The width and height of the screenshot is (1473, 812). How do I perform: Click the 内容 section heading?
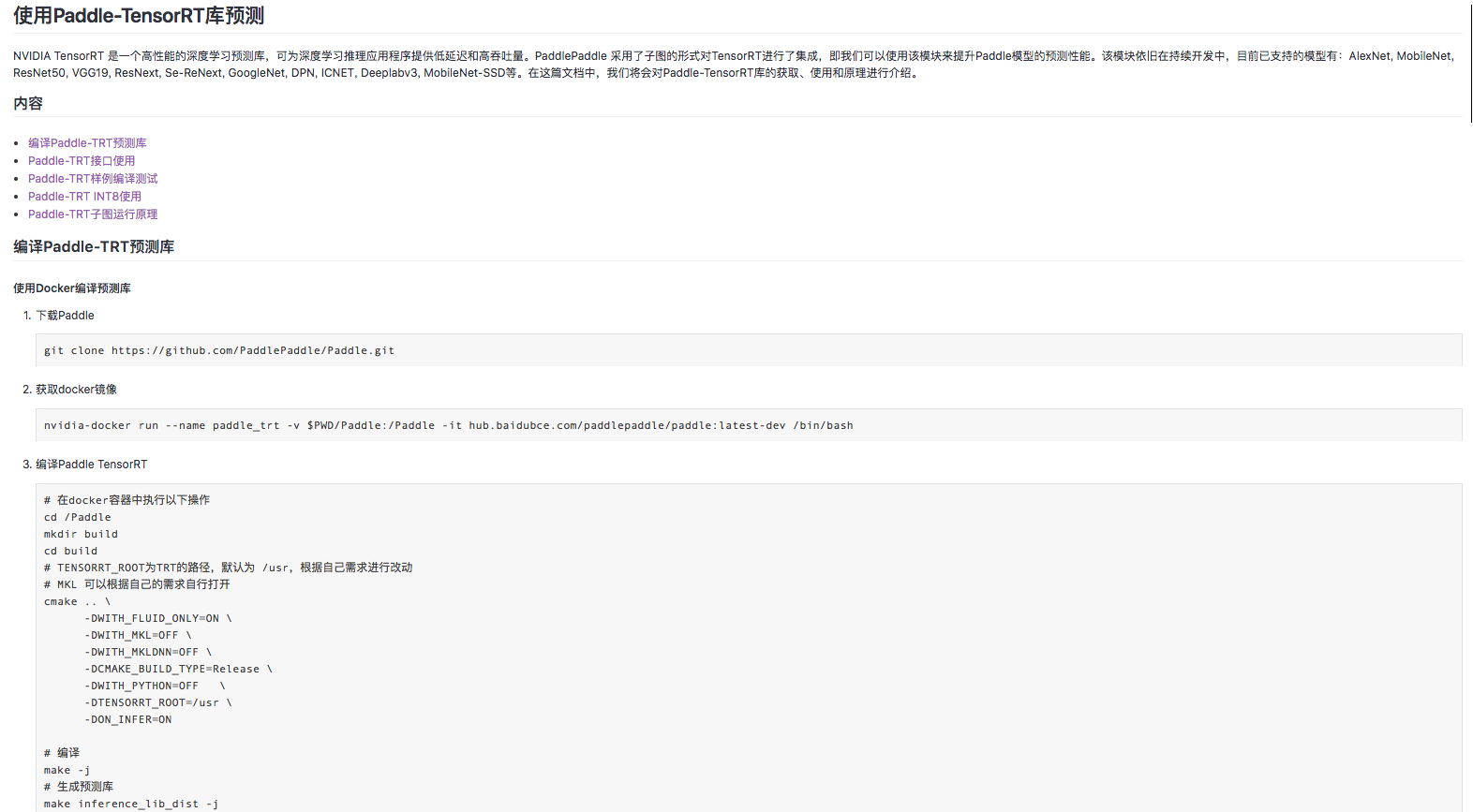[x=28, y=104]
